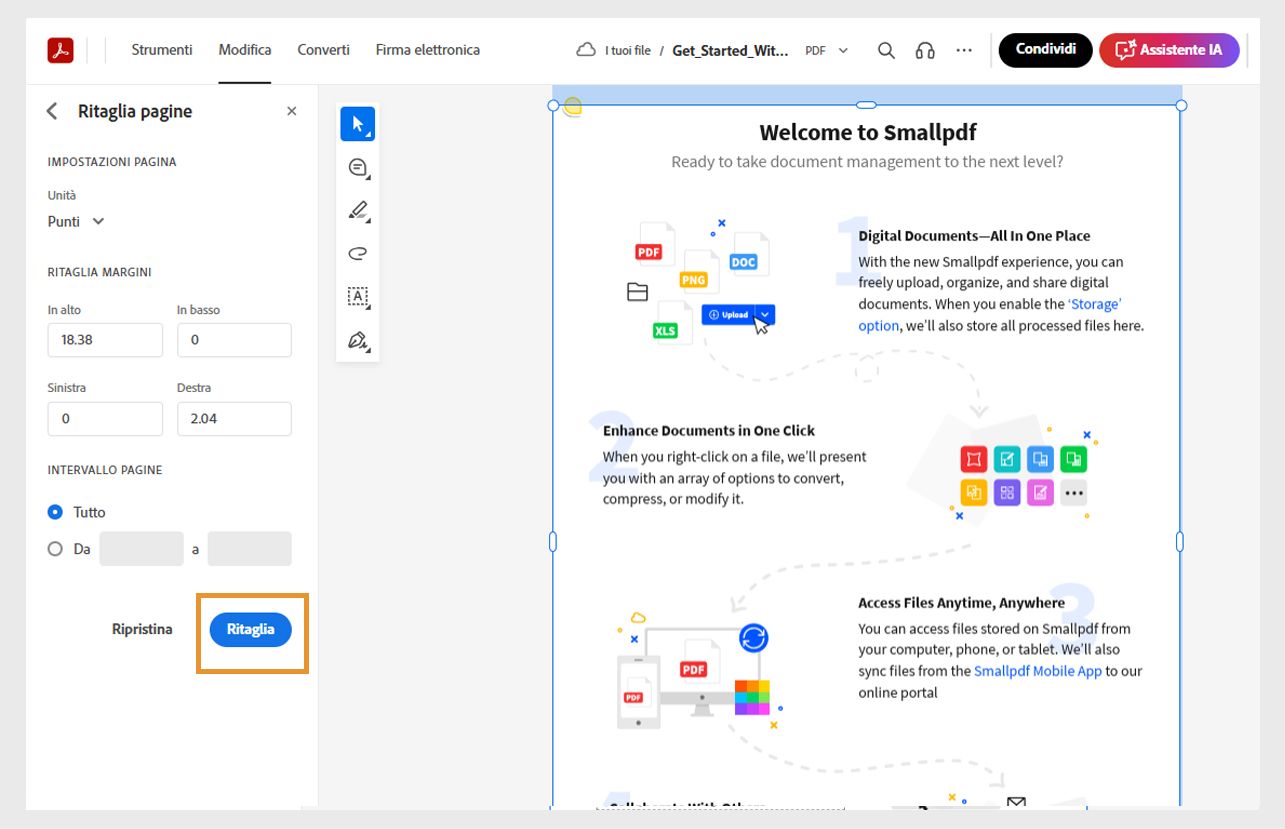The image size is (1285, 829).
Task: Click the left-edge middle crop handle
Action: click(x=553, y=542)
